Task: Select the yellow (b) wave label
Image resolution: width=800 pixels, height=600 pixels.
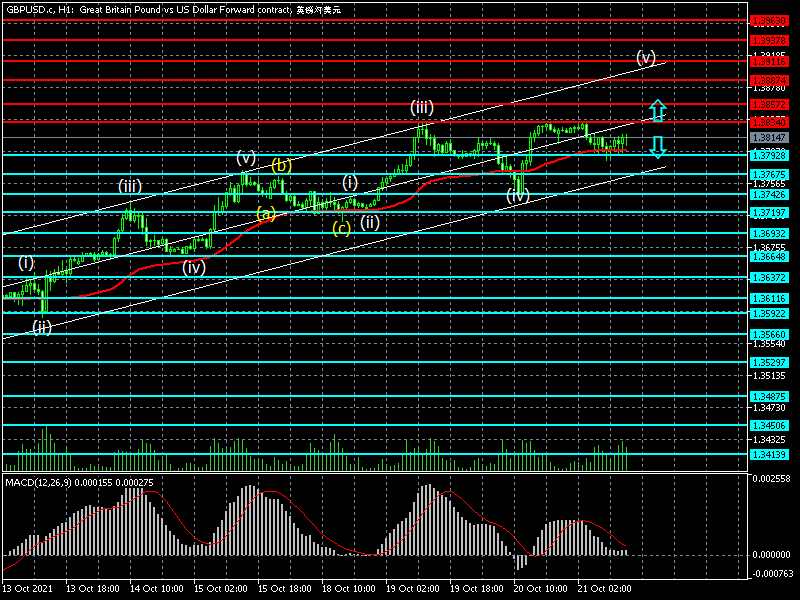Action: pyautogui.click(x=281, y=165)
